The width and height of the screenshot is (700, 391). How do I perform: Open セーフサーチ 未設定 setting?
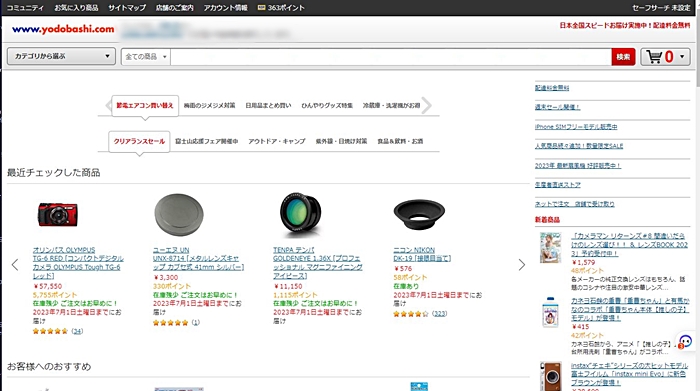[x=661, y=8]
